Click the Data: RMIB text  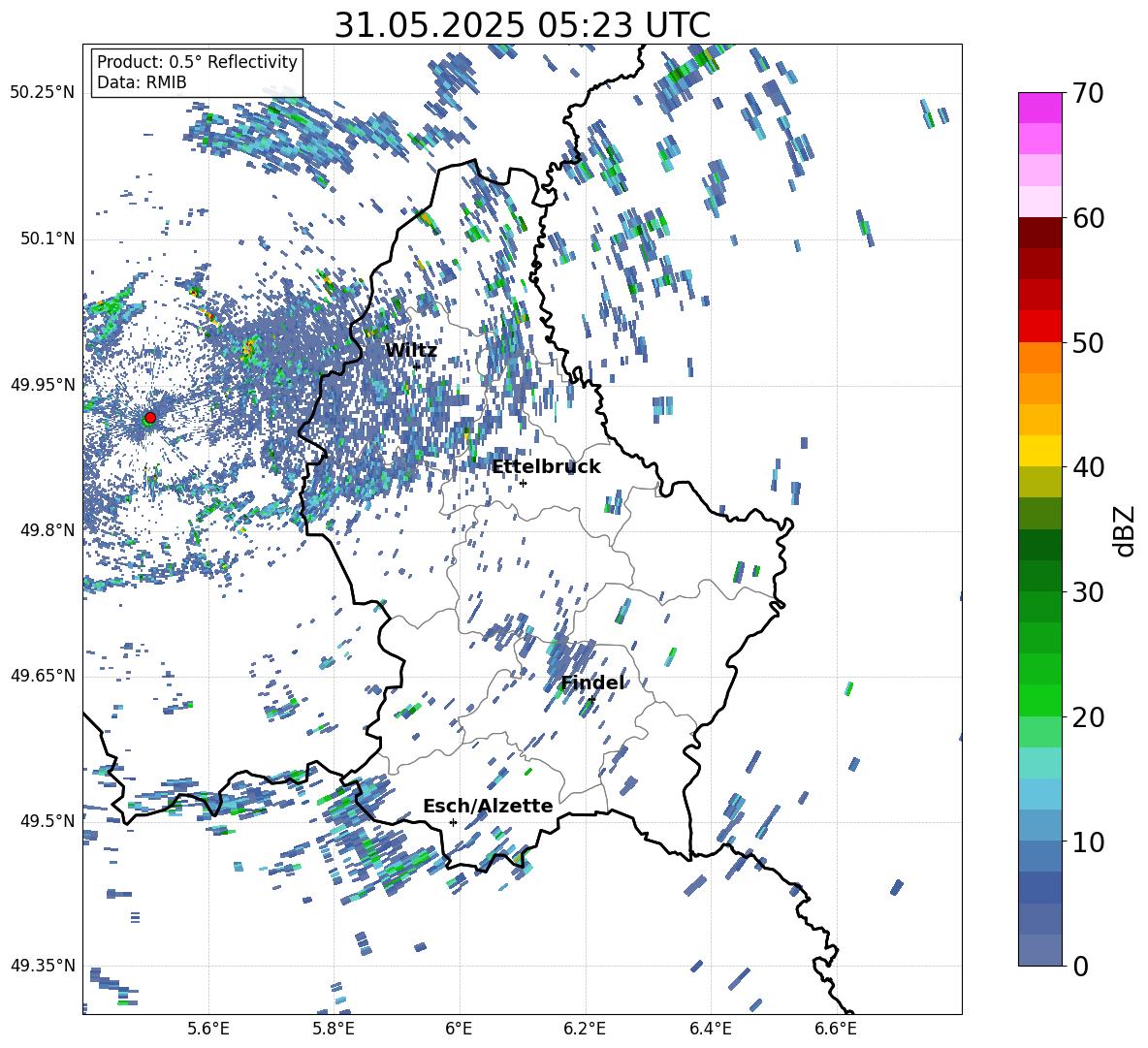[142, 82]
